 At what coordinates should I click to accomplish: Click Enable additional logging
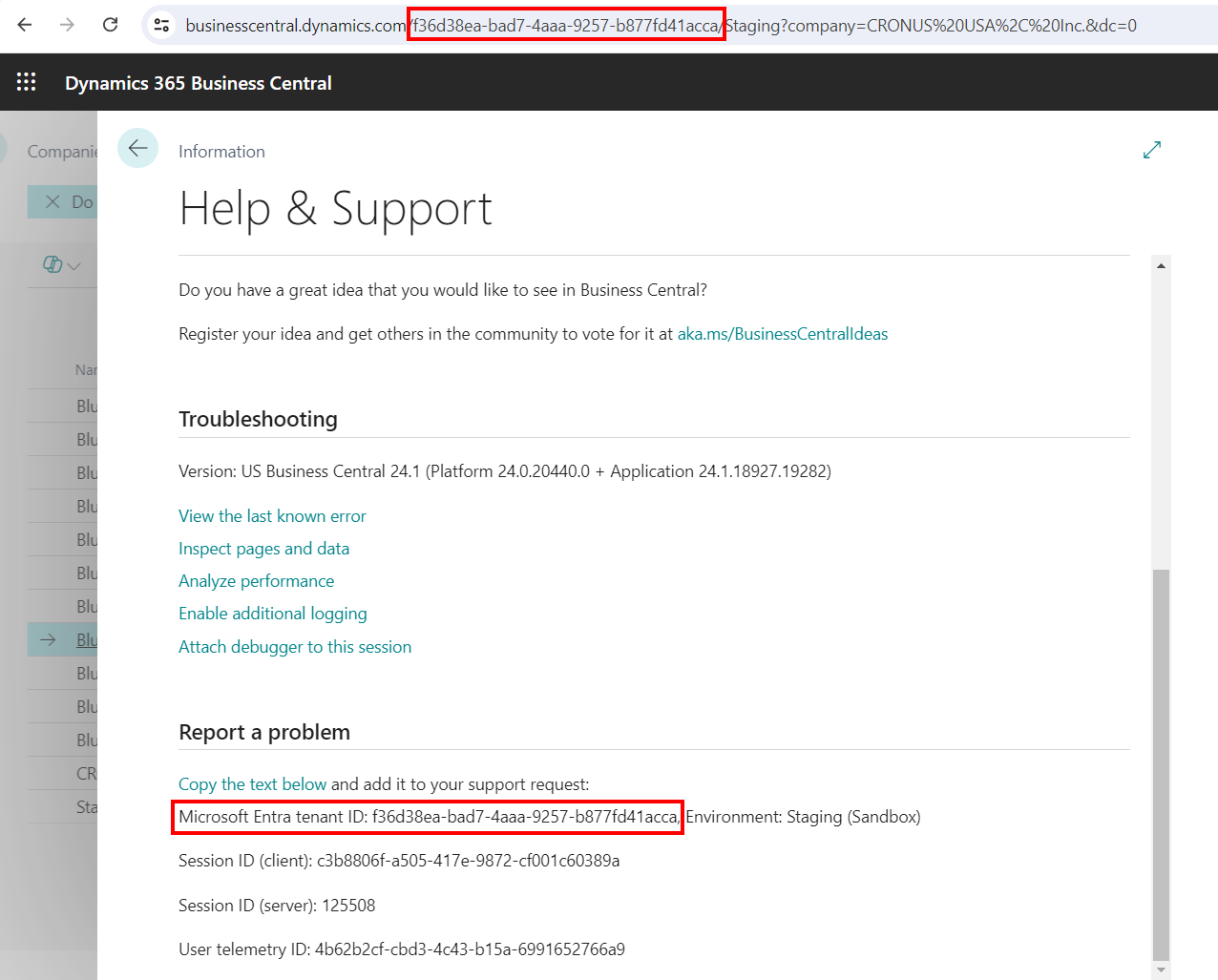coord(273,614)
